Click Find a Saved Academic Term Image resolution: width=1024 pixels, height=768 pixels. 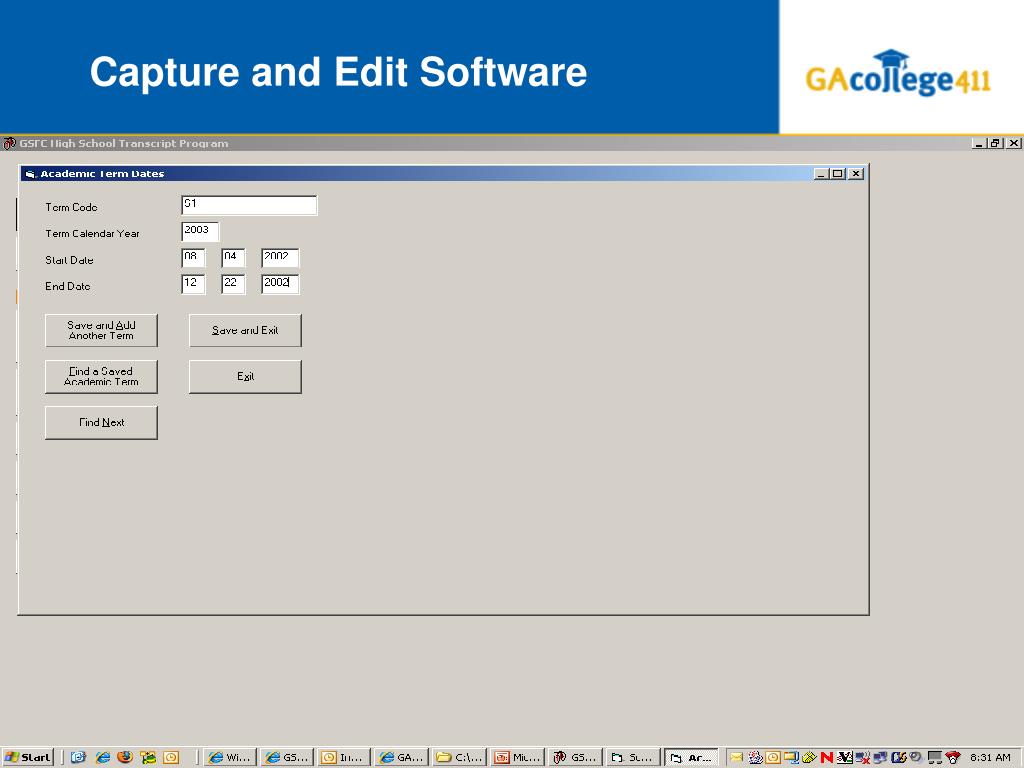pyautogui.click(x=101, y=377)
